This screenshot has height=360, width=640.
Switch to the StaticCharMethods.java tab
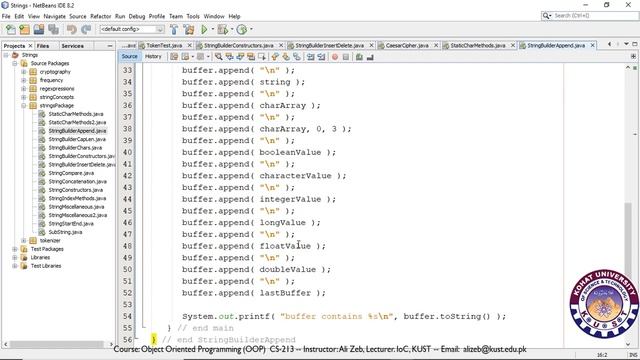478,45
